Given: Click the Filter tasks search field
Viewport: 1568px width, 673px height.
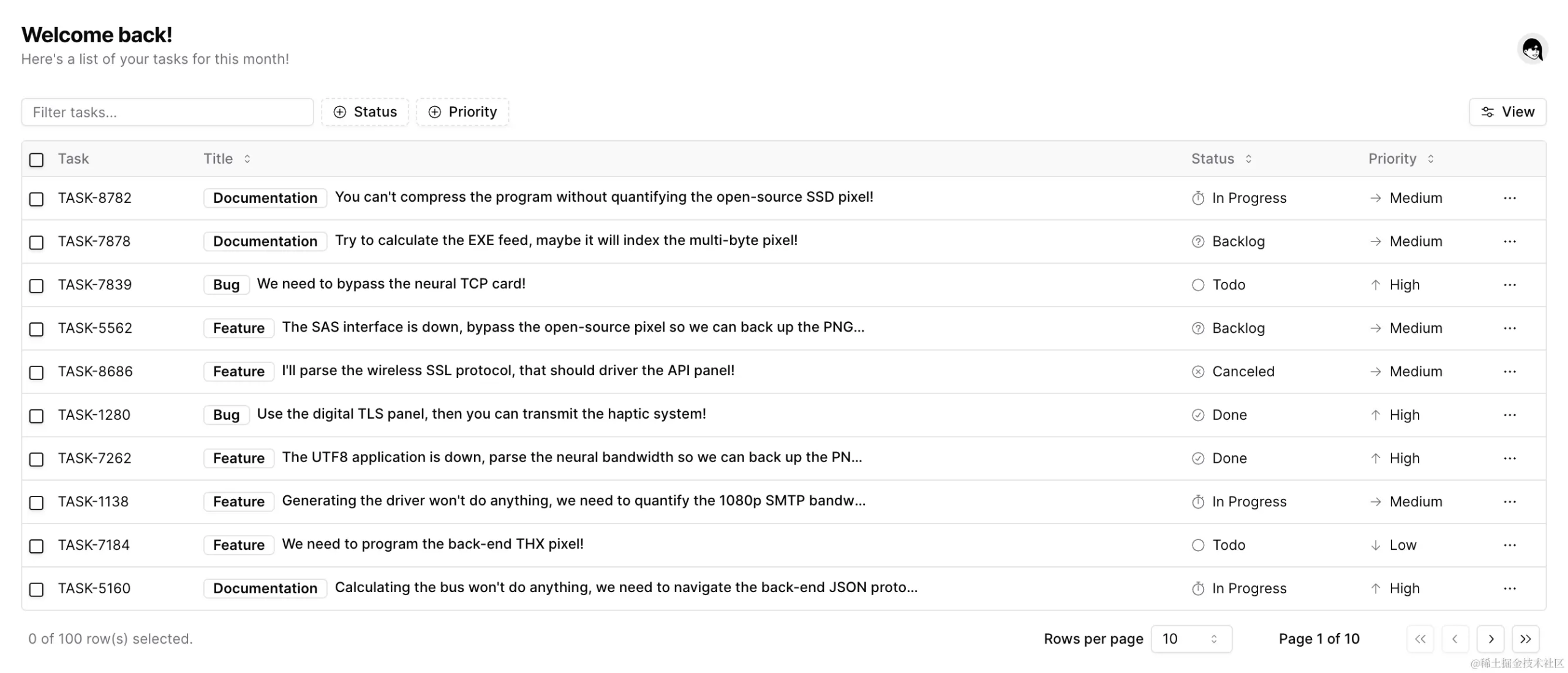Looking at the screenshot, I should tap(167, 112).
